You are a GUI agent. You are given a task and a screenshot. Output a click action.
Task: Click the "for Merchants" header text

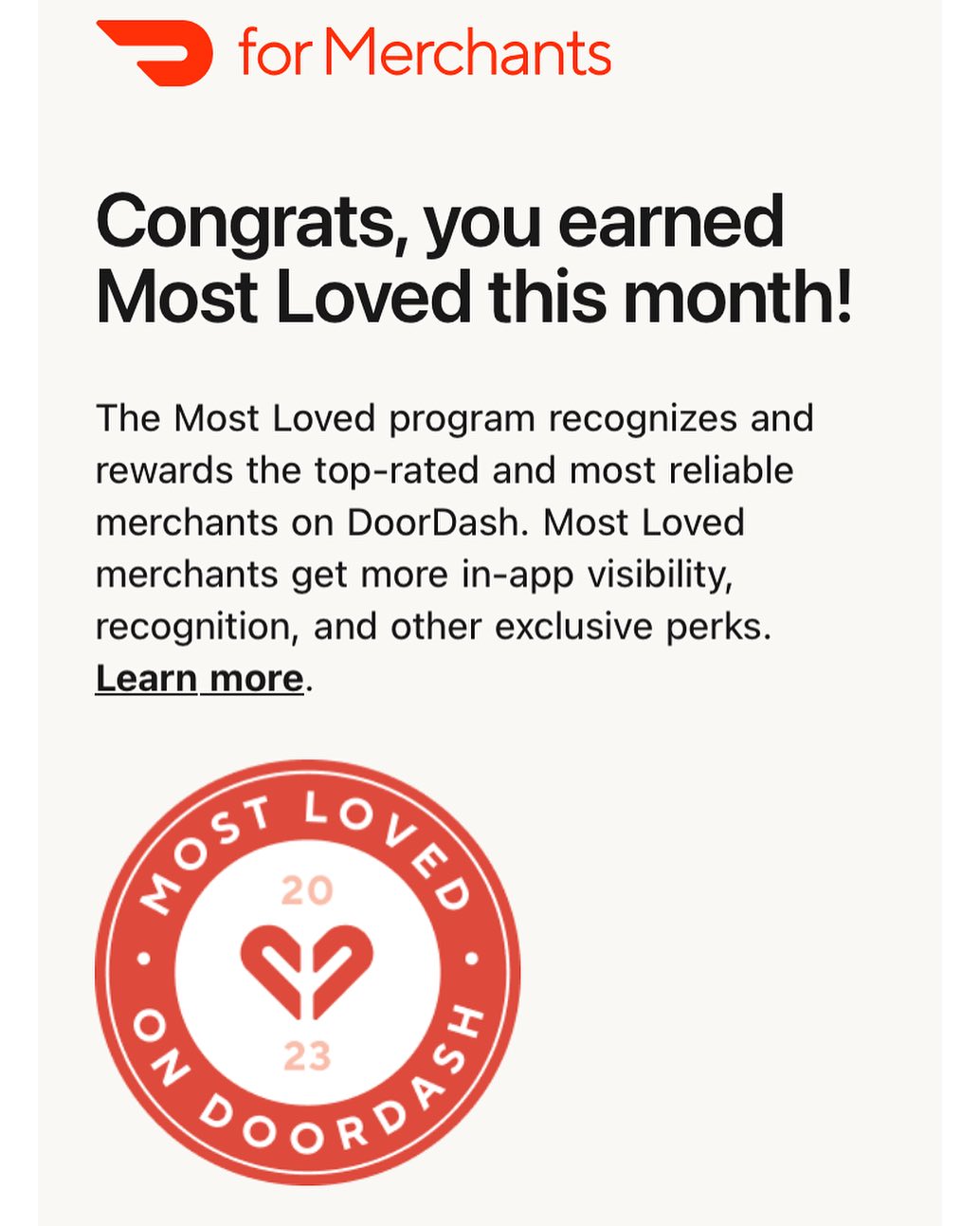pos(426,52)
